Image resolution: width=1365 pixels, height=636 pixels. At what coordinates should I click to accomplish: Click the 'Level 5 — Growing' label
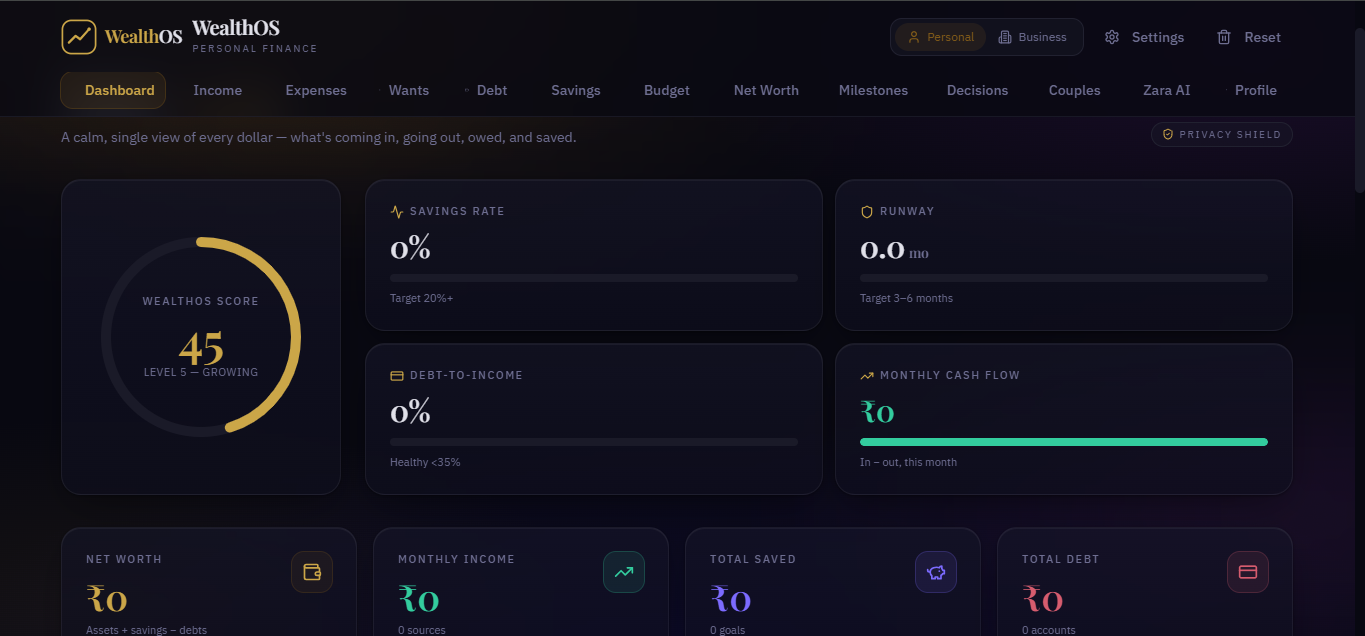click(x=201, y=372)
